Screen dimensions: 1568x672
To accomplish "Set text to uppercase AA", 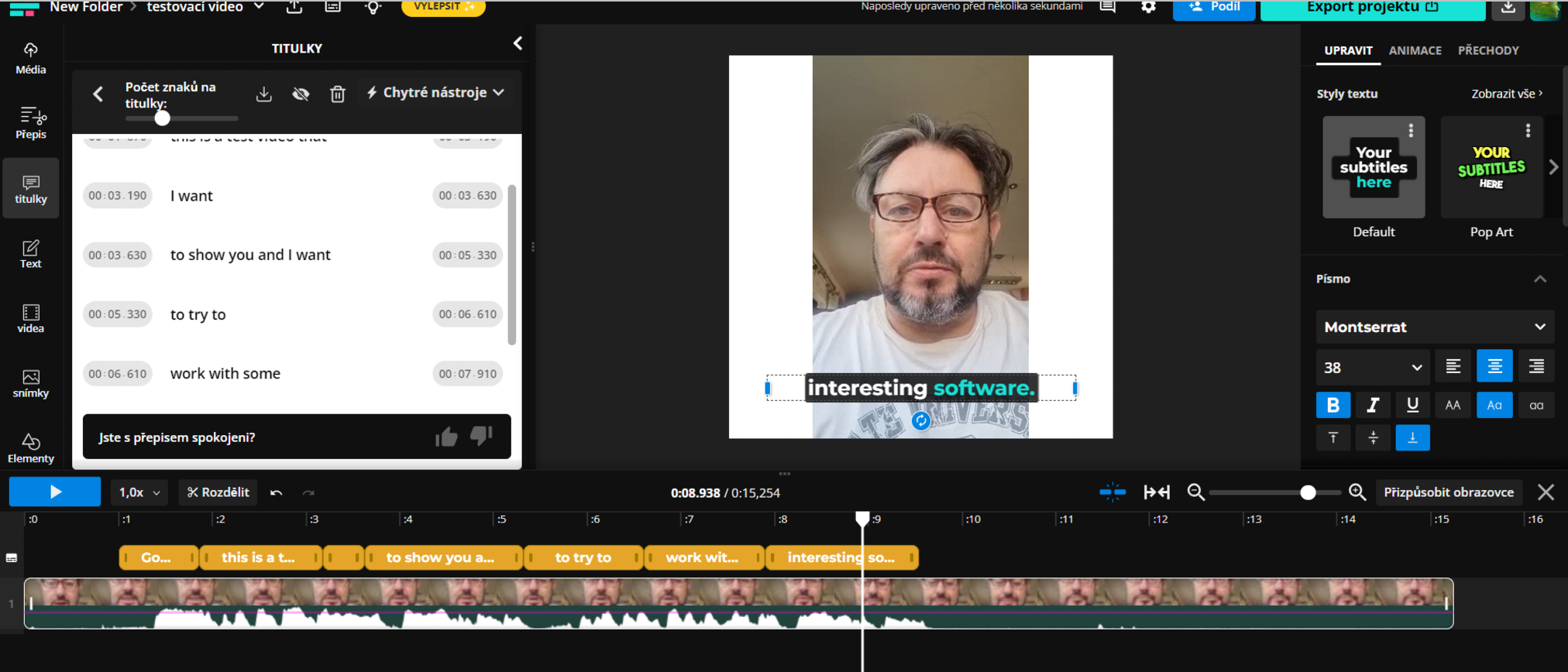I will click(x=1453, y=405).
